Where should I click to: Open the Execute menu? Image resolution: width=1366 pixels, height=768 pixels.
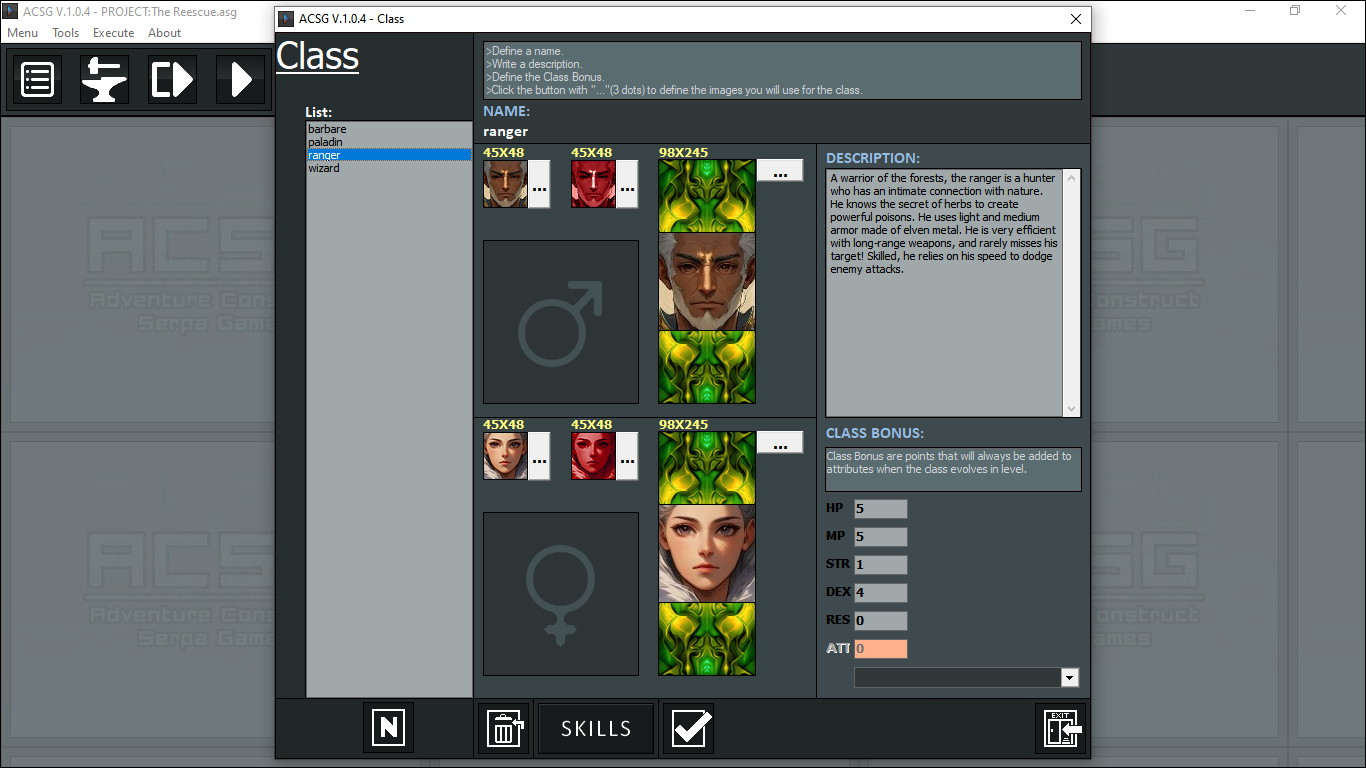[114, 33]
